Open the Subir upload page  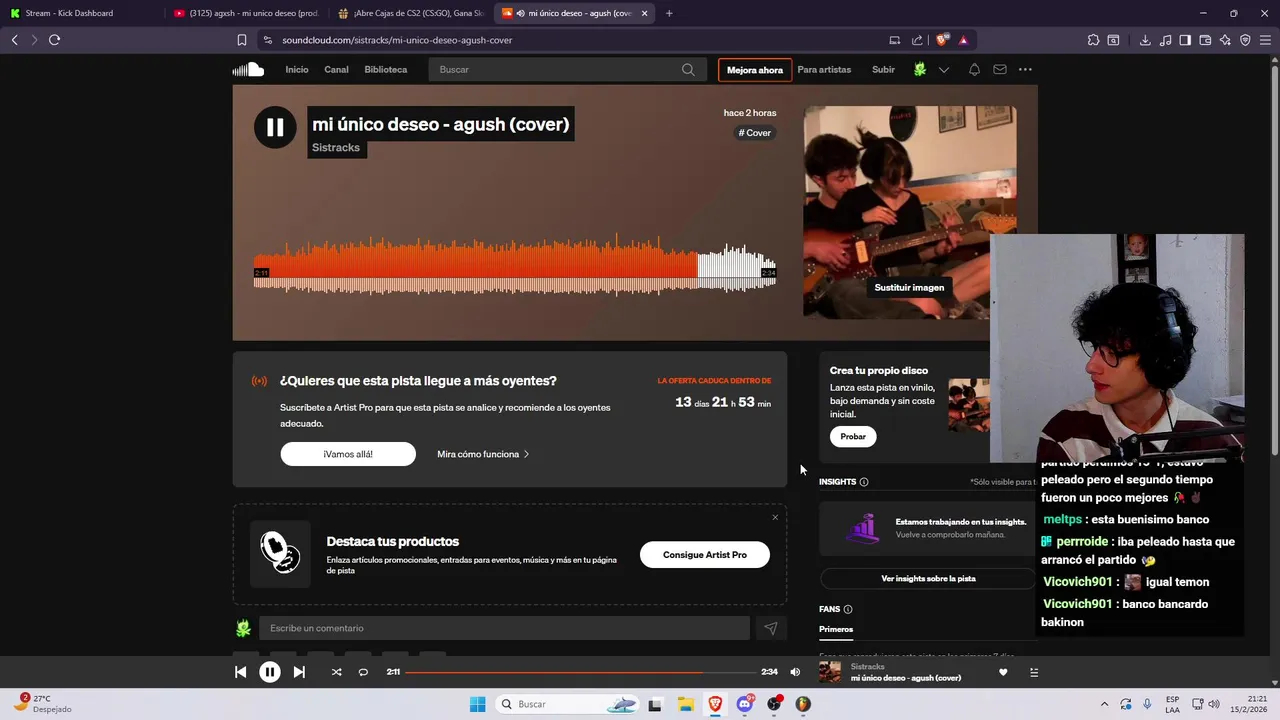(x=883, y=69)
